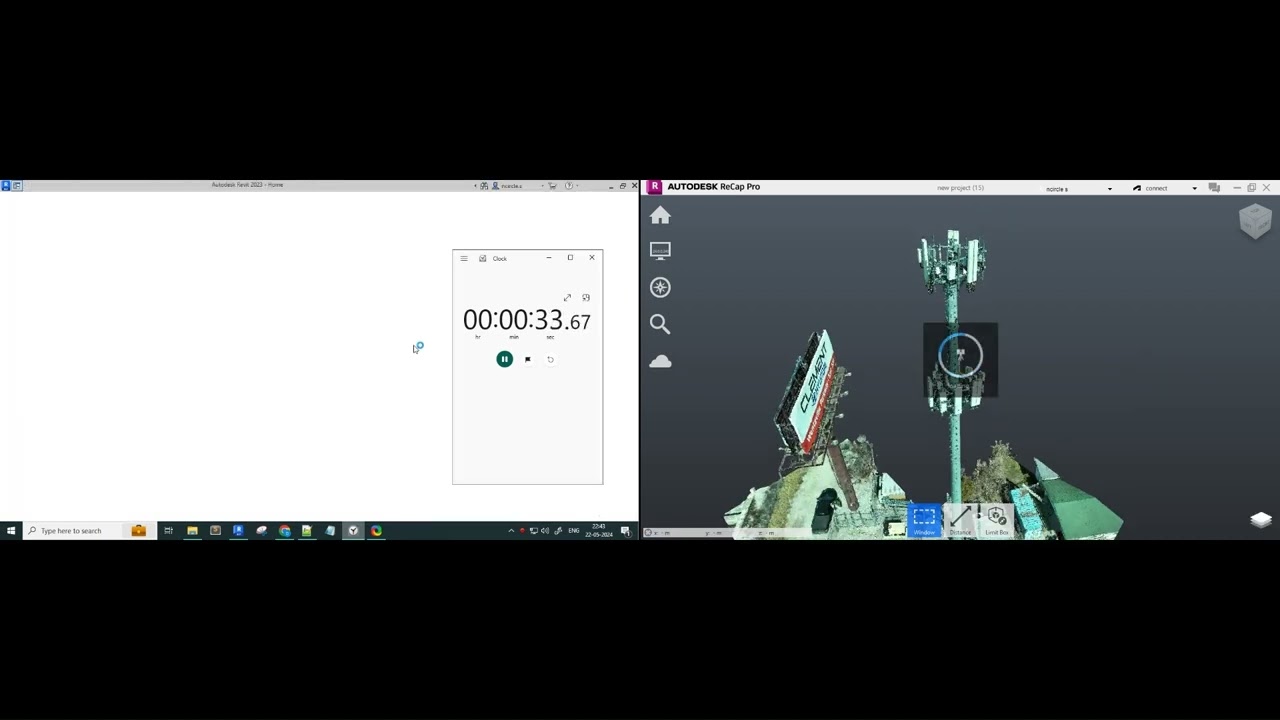Open Windows notification center
Image resolution: width=1280 pixels, height=720 pixels.
[x=626, y=531]
